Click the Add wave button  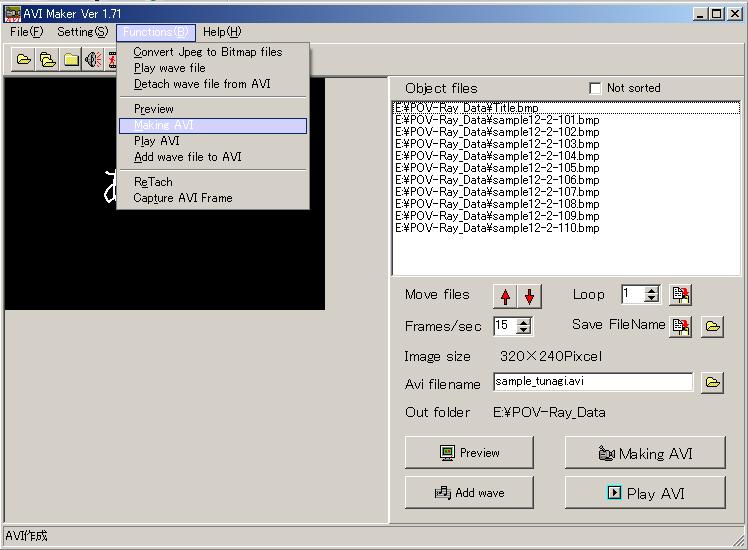[469, 492]
